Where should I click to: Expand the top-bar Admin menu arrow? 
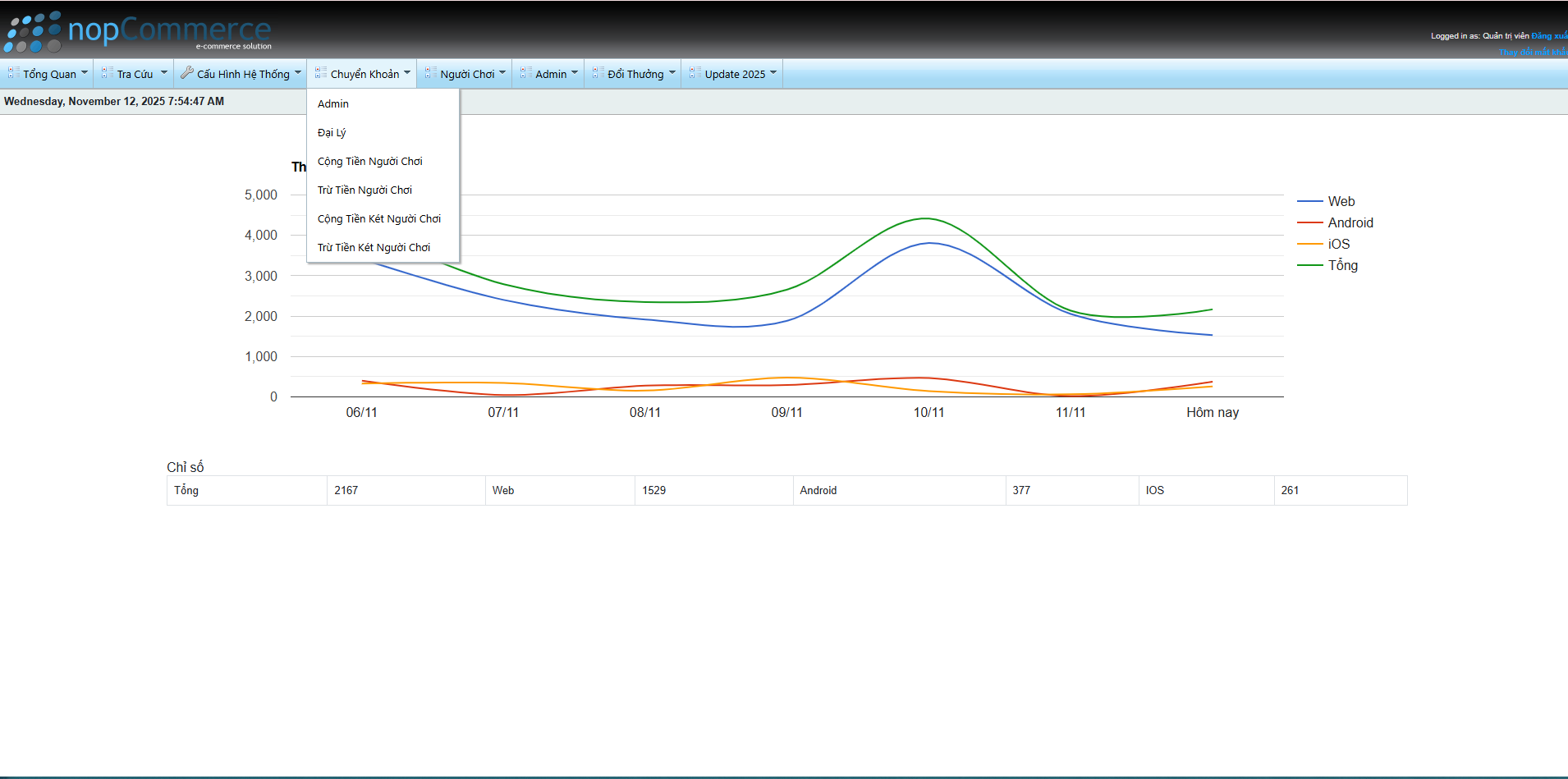(574, 72)
